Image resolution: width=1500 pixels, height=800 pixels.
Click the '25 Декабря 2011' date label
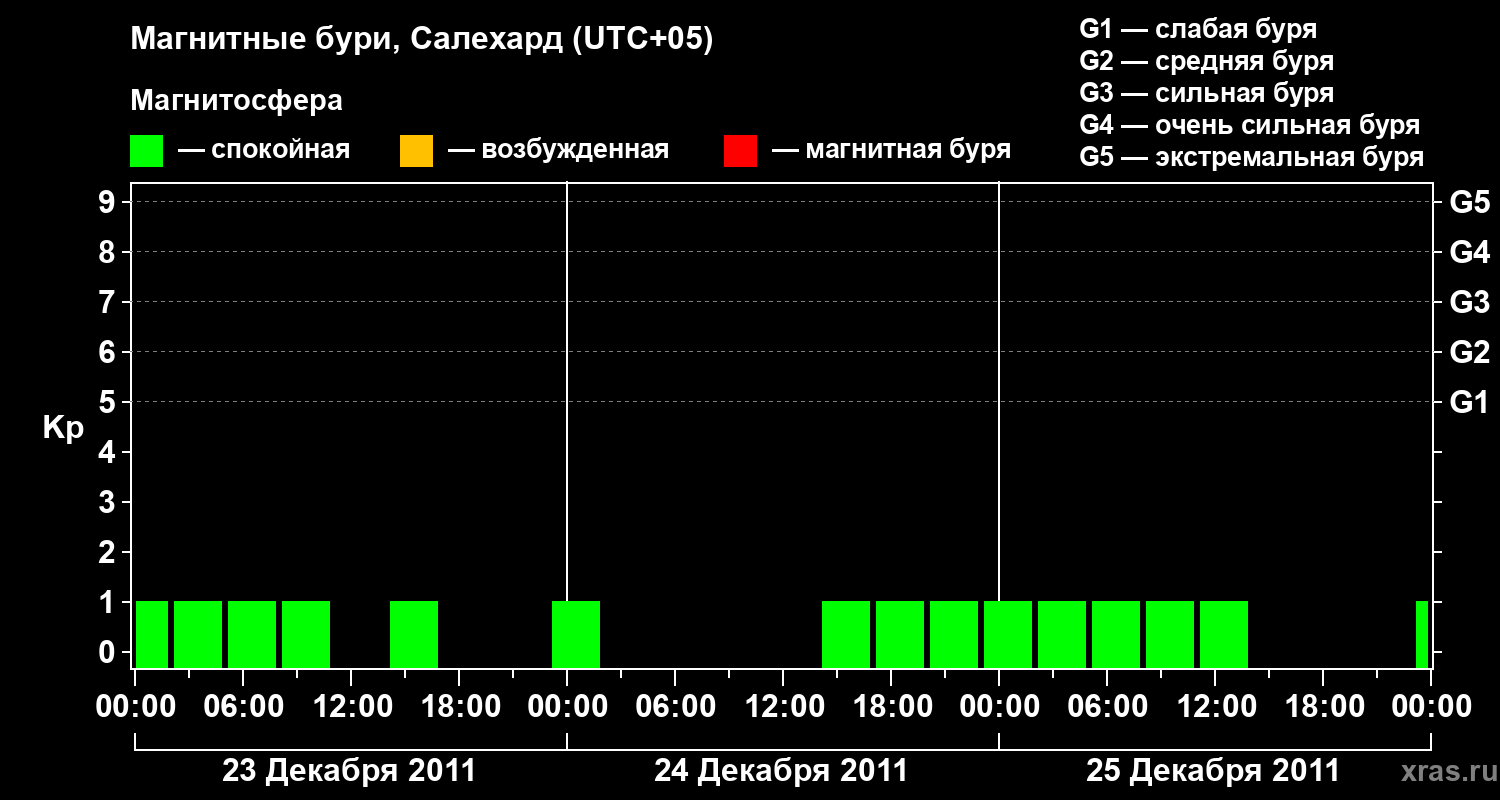pos(1213,771)
